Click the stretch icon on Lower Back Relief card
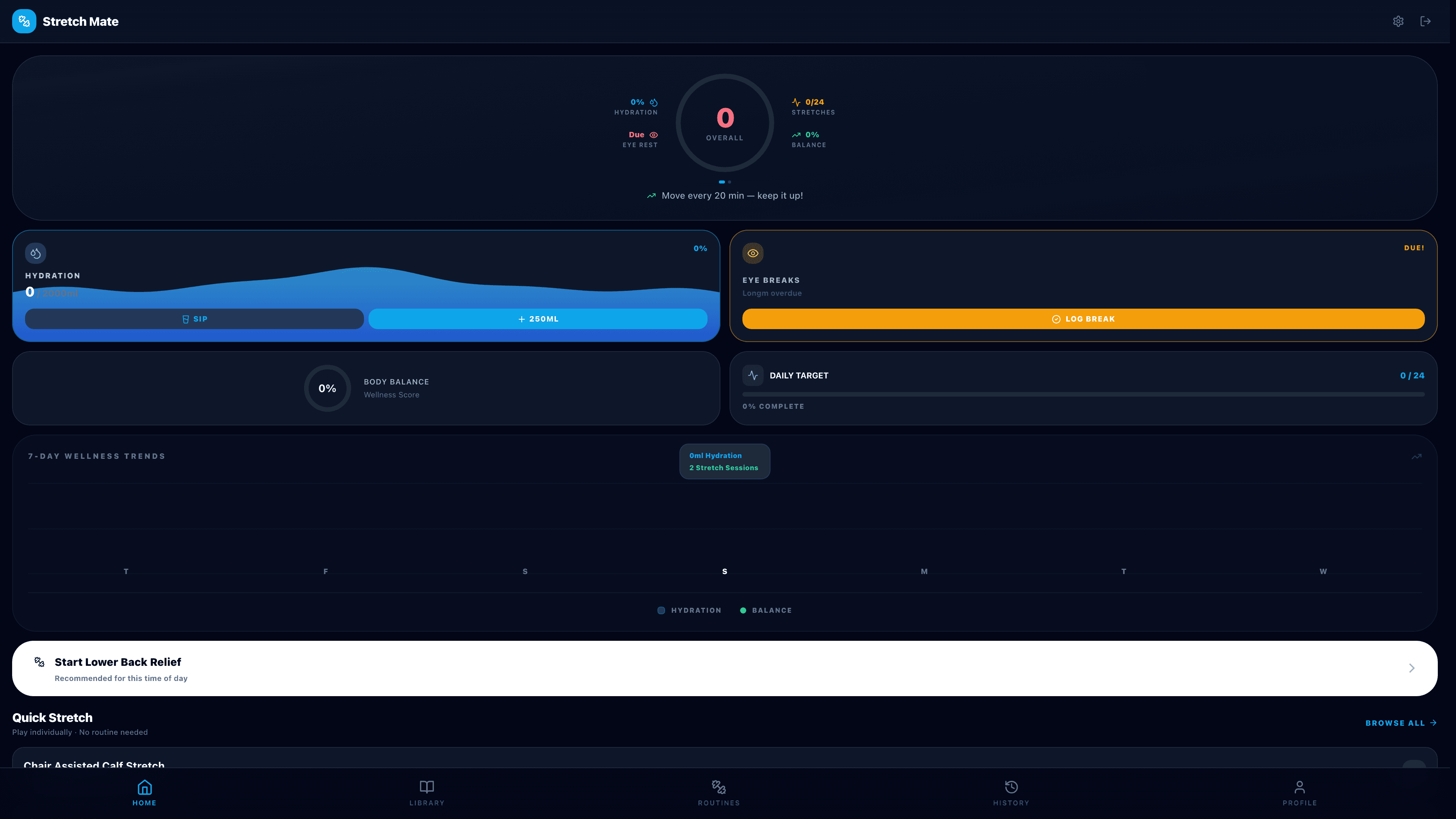1456x819 pixels. coord(39,662)
